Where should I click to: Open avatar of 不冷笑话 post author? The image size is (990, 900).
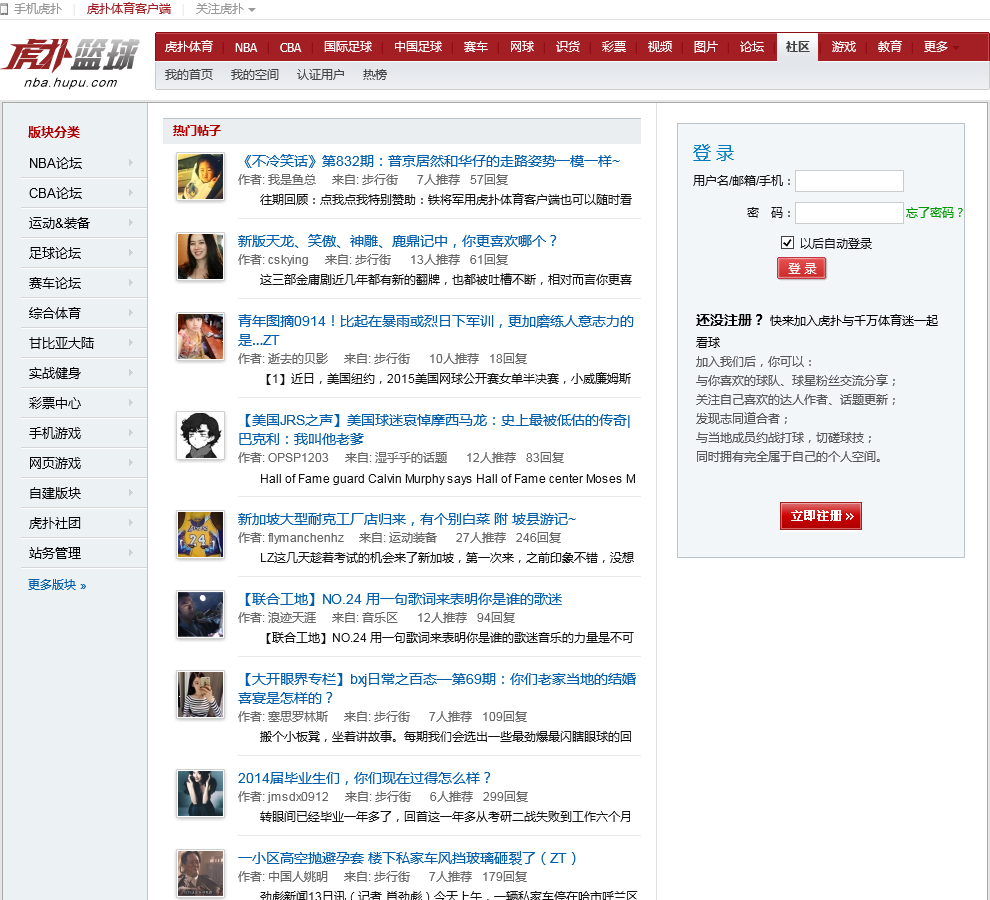[200, 176]
